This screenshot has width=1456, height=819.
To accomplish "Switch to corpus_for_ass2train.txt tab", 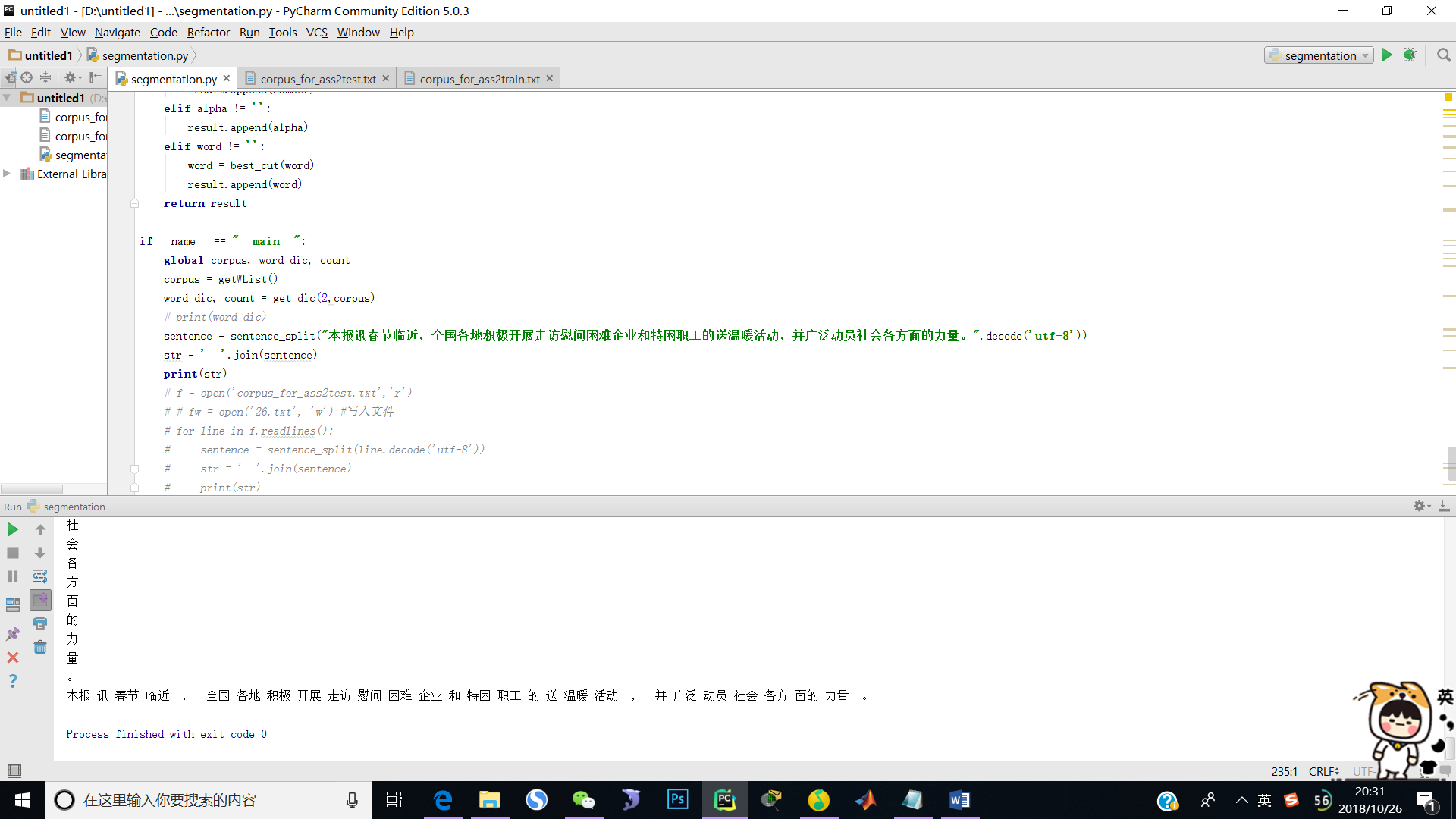I will pos(479,79).
